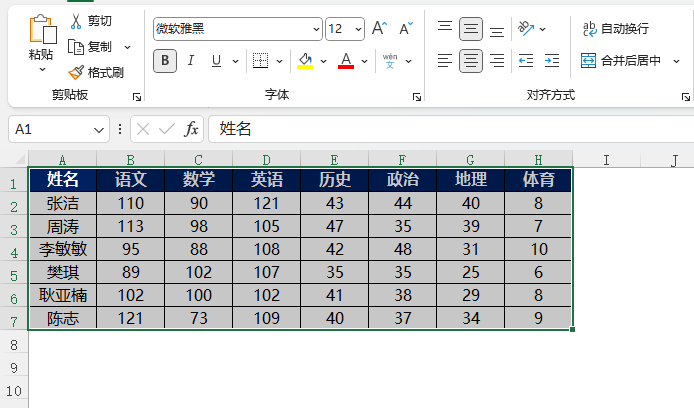The image size is (694, 408).
Task: Select column H header
Action: pos(538,159)
